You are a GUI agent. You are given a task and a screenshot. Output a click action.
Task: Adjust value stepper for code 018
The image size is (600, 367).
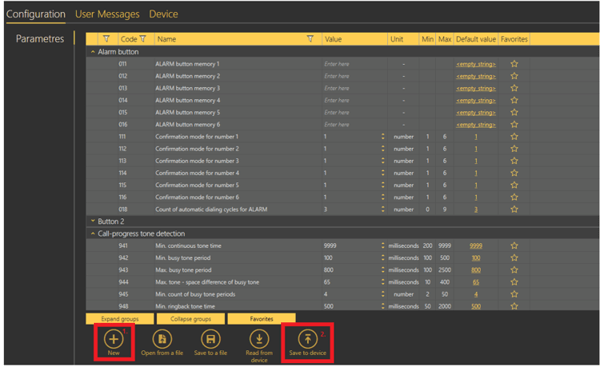(x=383, y=209)
